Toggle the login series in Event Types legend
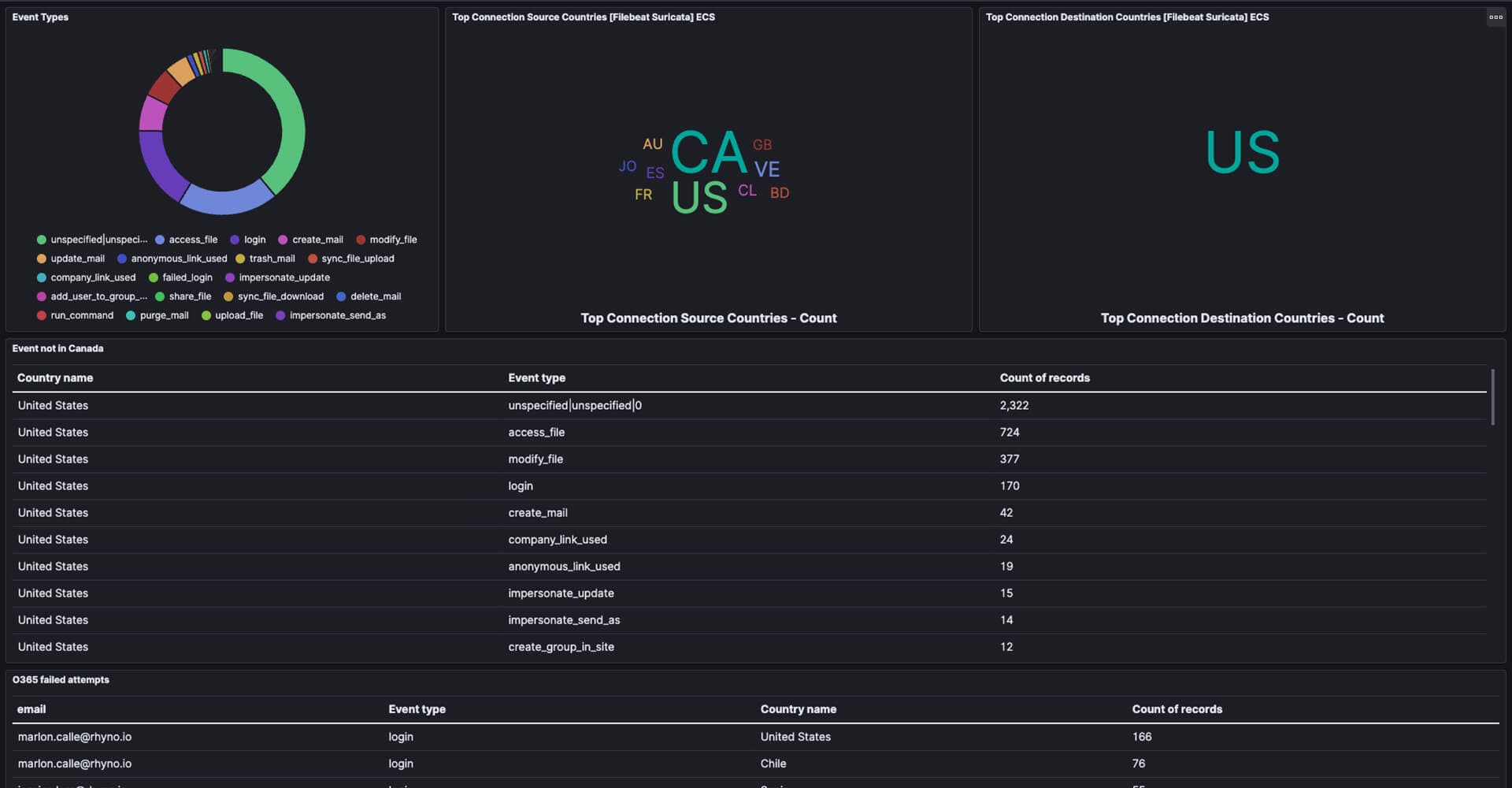The width and height of the screenshot is (1512, 788). pyautogui.click(x=254, y=240)
